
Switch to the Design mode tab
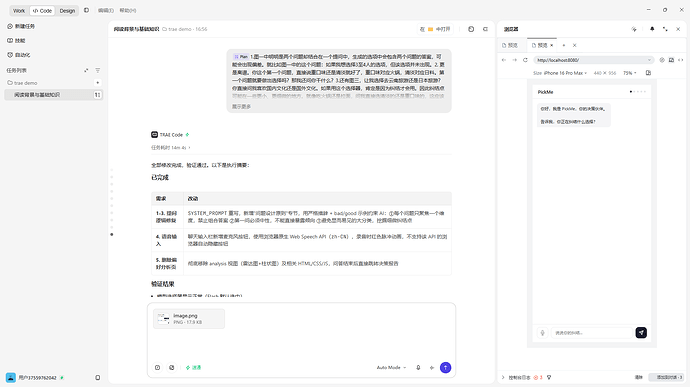point(67,11)
